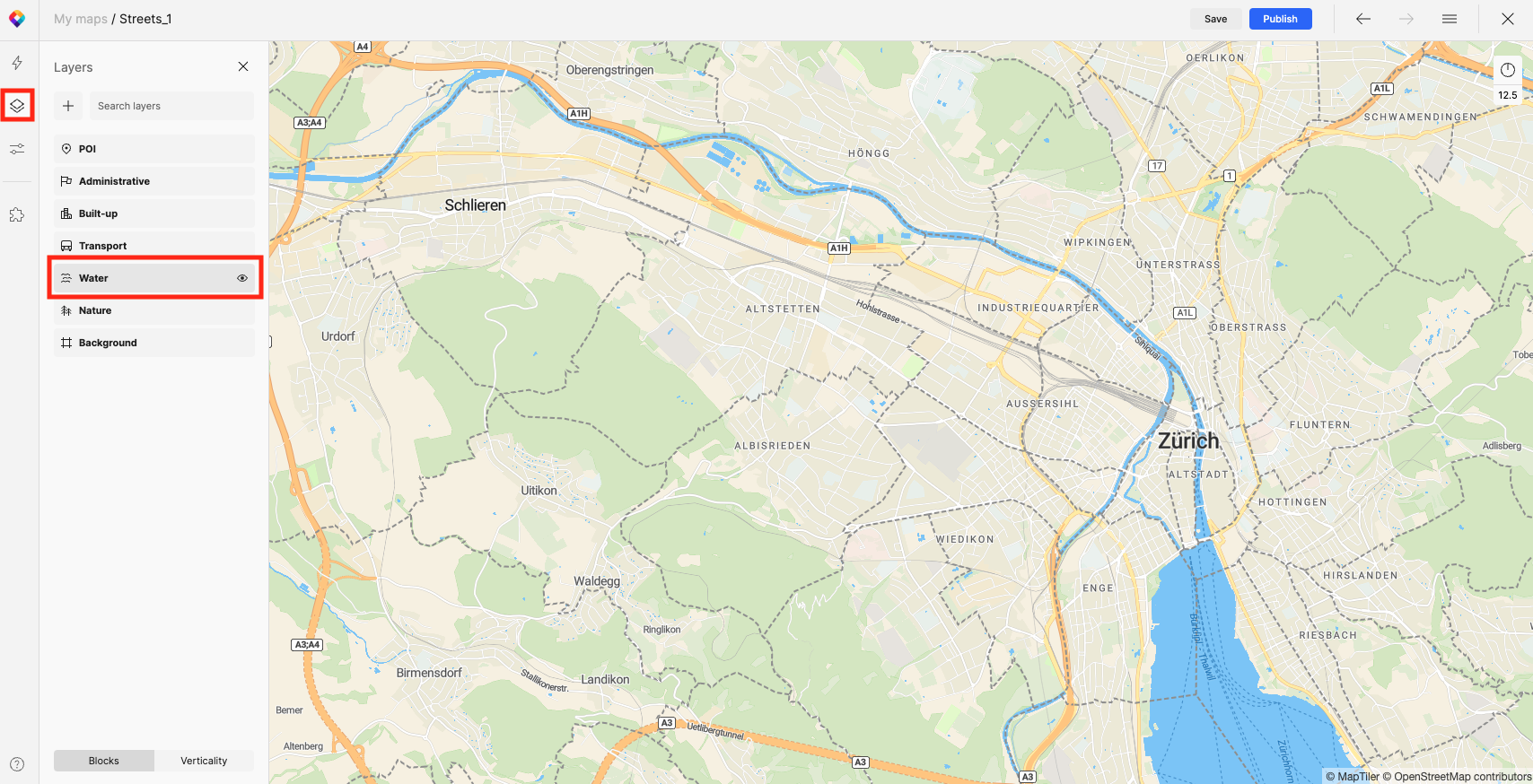This screenshot has width=1533, height=784.
Task: Expand the POI layer group
Action: click(154, 149)
